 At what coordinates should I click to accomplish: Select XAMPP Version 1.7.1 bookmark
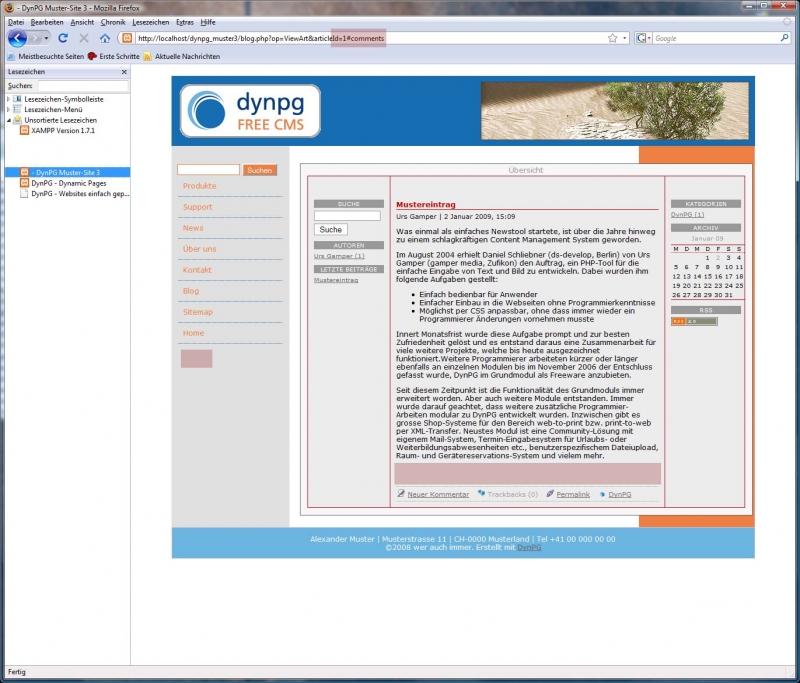click(62, 130)
